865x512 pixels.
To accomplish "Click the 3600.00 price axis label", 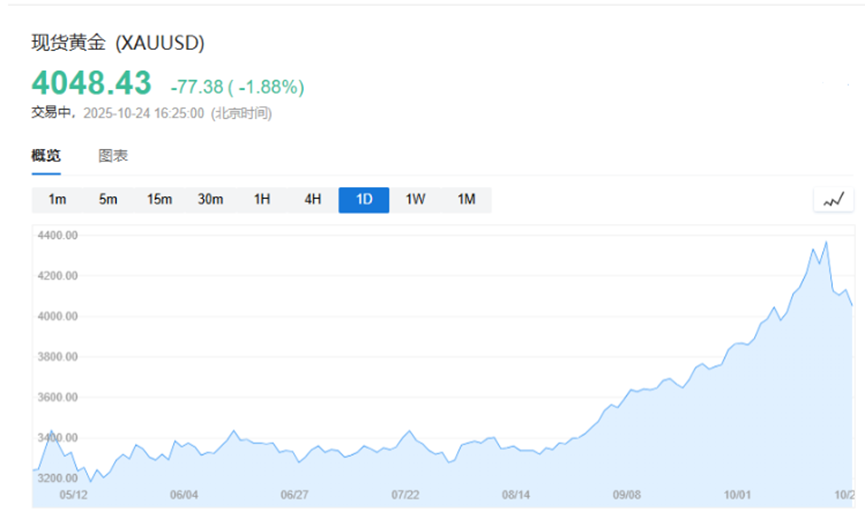I will coord(57,397).
